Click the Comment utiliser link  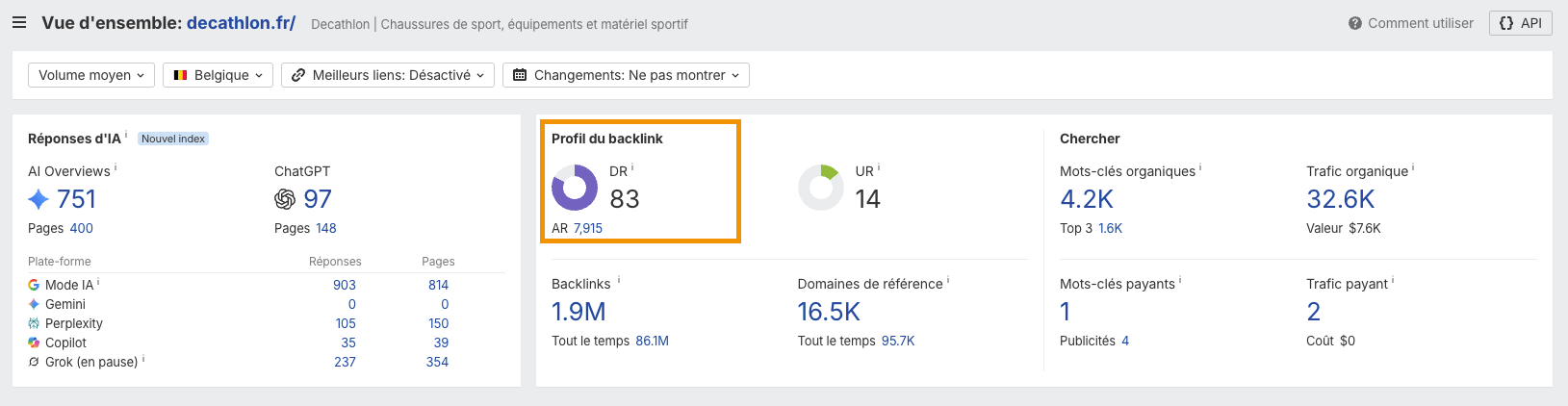click(x=1421, y=23)
